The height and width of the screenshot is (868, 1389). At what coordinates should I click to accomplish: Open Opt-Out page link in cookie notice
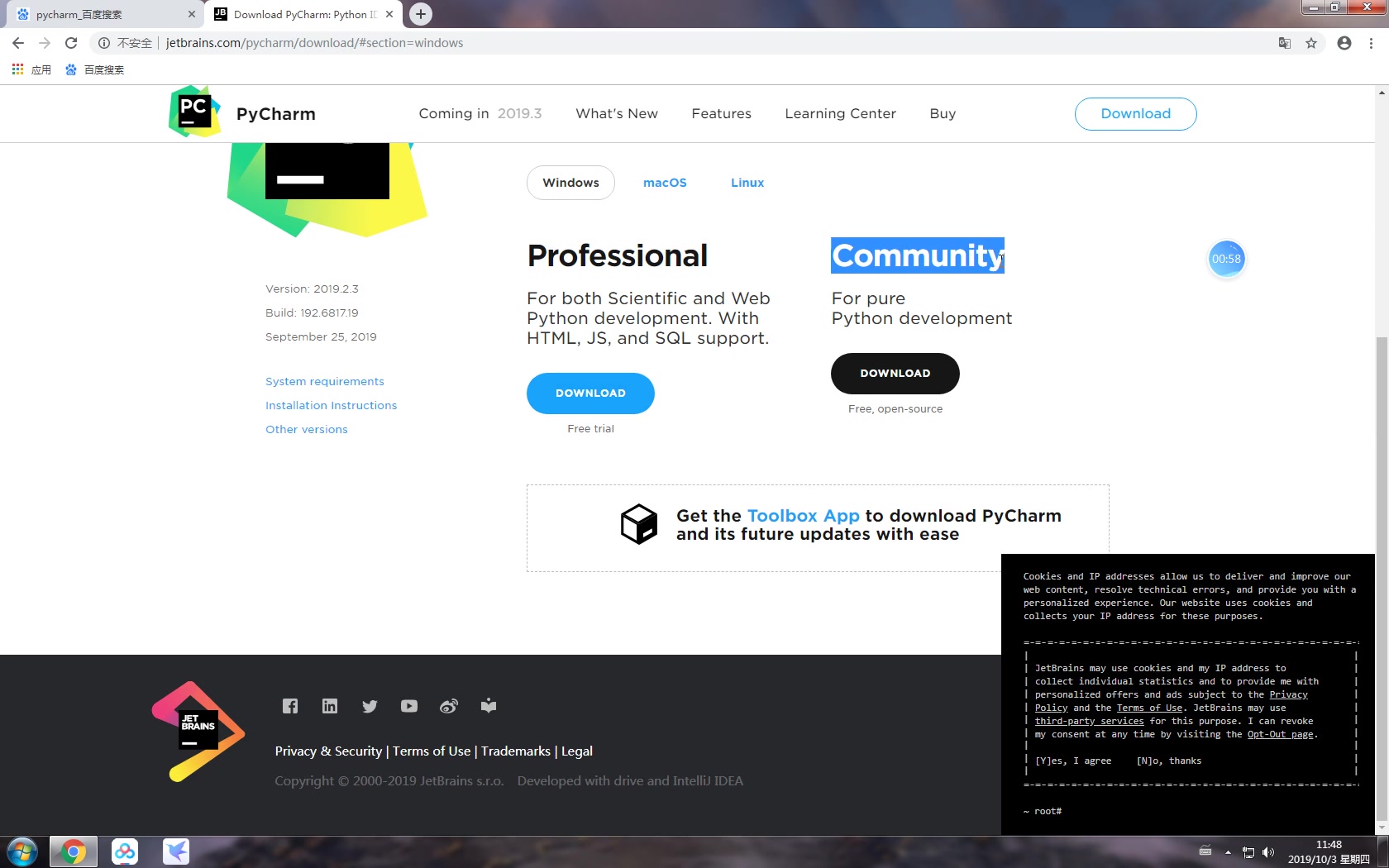(1280, 734)
